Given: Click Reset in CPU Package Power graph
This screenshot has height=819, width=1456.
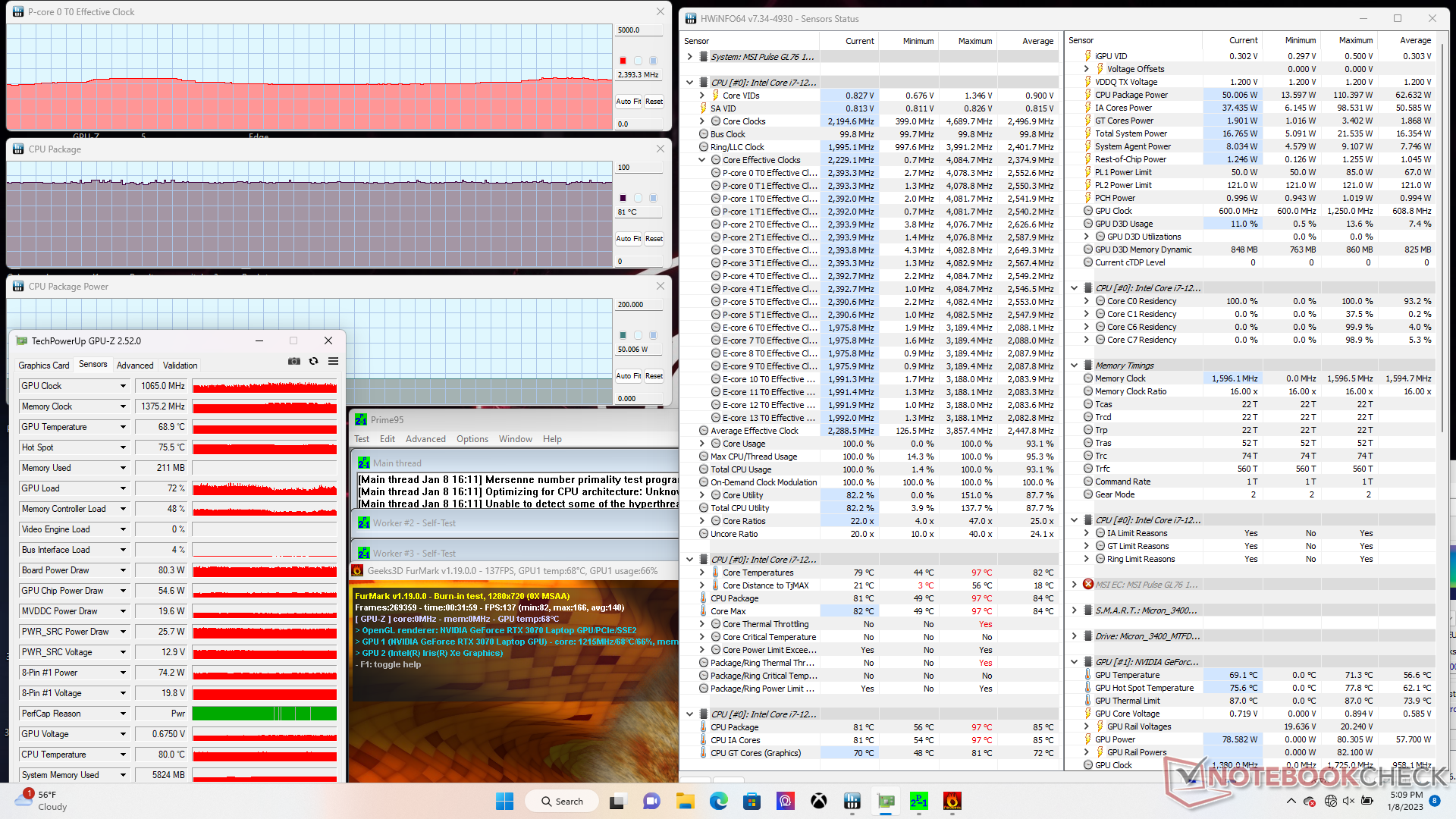Looking at the screenshot, I should pos(654,375).
